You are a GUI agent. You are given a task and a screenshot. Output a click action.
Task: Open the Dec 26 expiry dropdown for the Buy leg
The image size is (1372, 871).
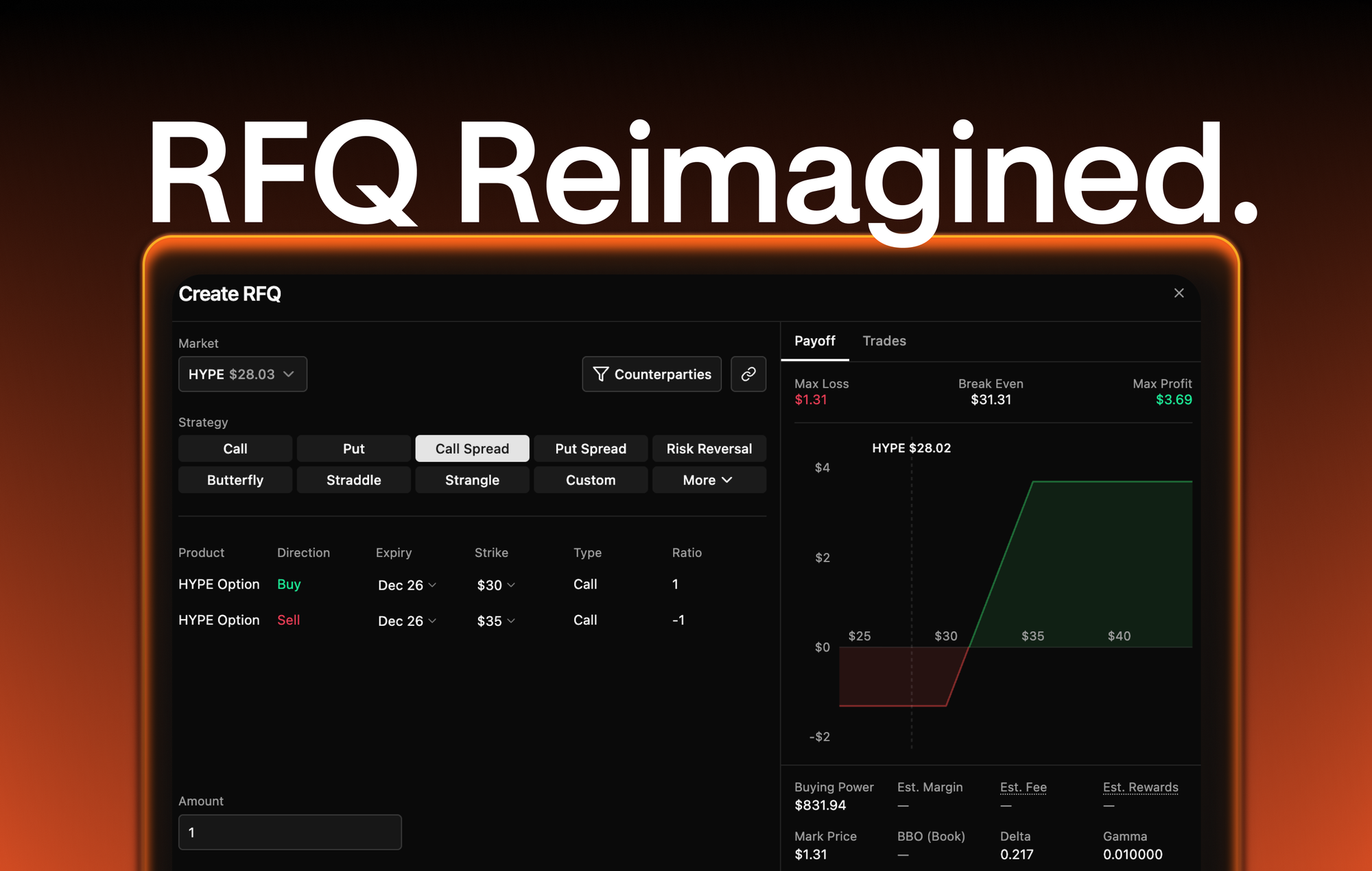pos(406,585)
